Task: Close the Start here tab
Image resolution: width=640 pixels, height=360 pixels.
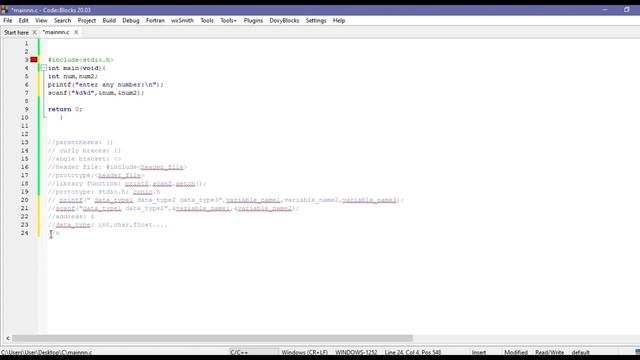Action: click(34, 32)
